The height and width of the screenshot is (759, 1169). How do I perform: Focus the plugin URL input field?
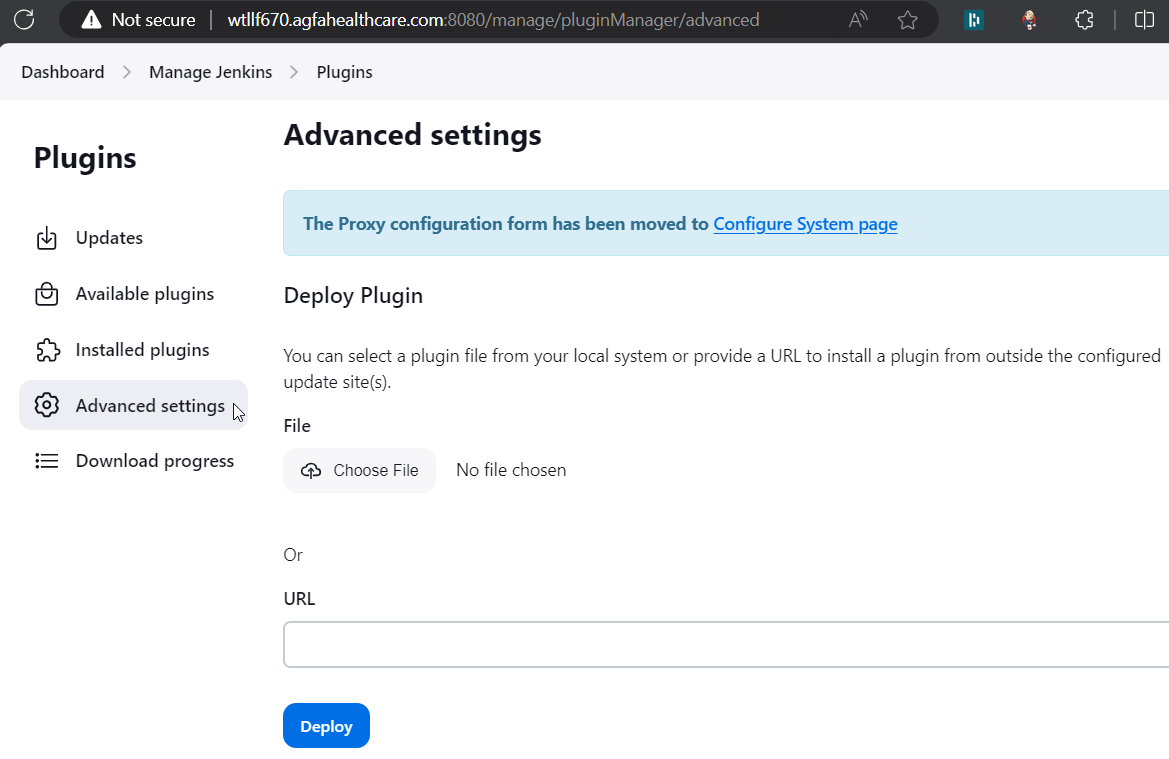pos(726,644)
